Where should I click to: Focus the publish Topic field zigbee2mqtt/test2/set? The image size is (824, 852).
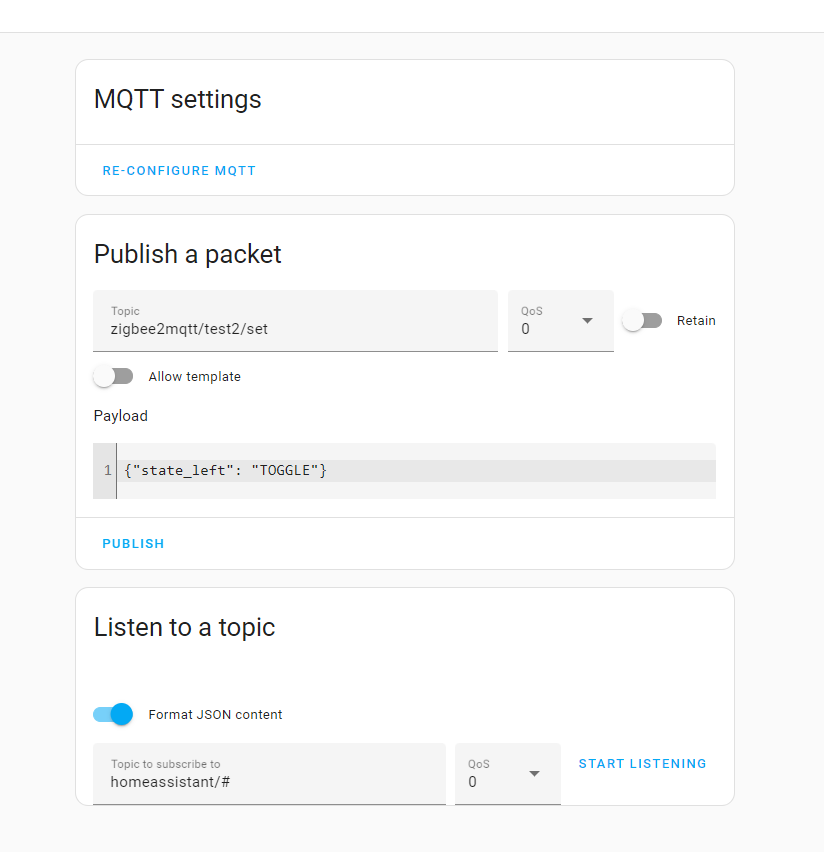click(295, 328)
